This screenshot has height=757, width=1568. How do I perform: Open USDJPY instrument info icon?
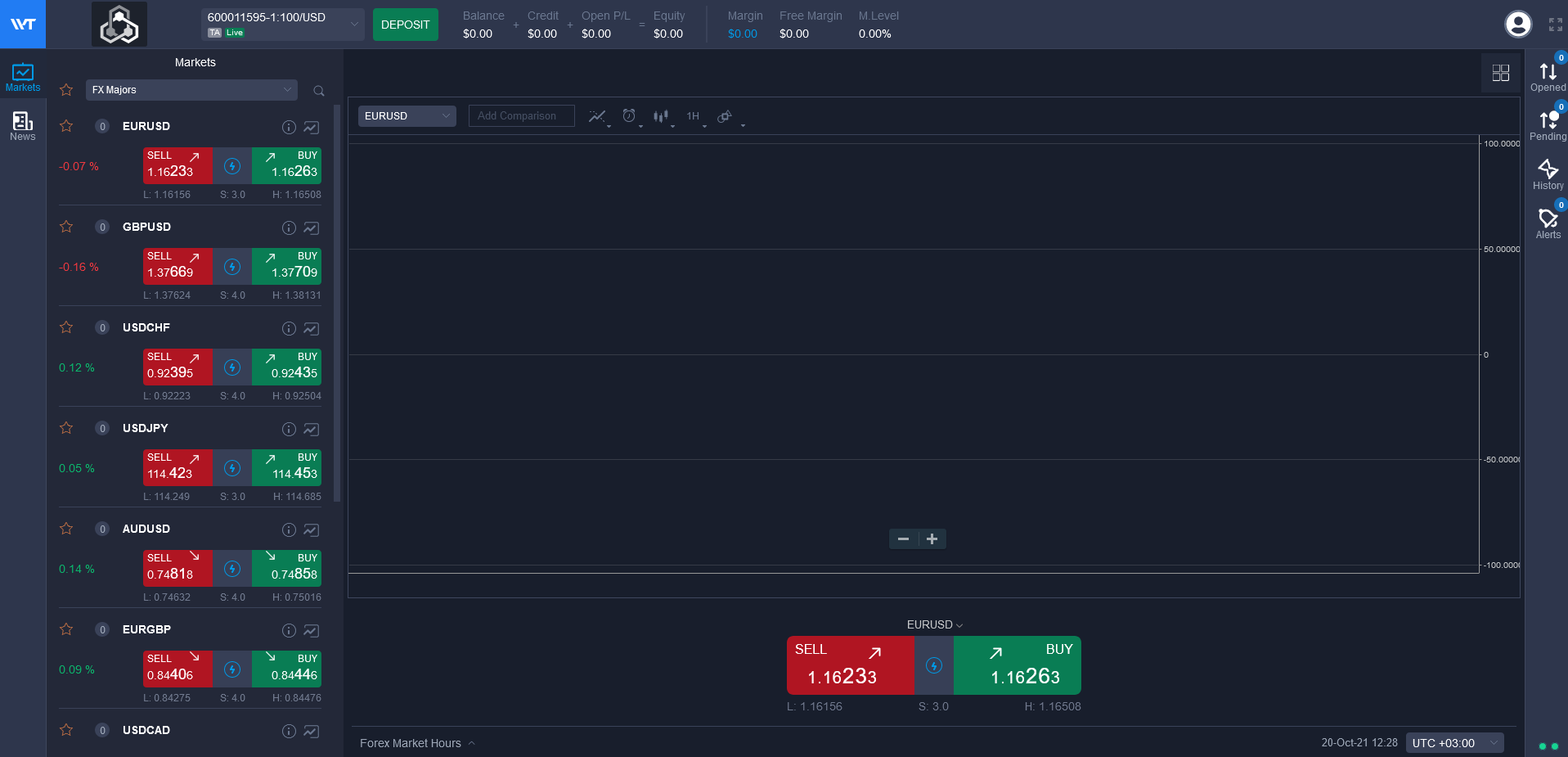click(x=289, y=429)
